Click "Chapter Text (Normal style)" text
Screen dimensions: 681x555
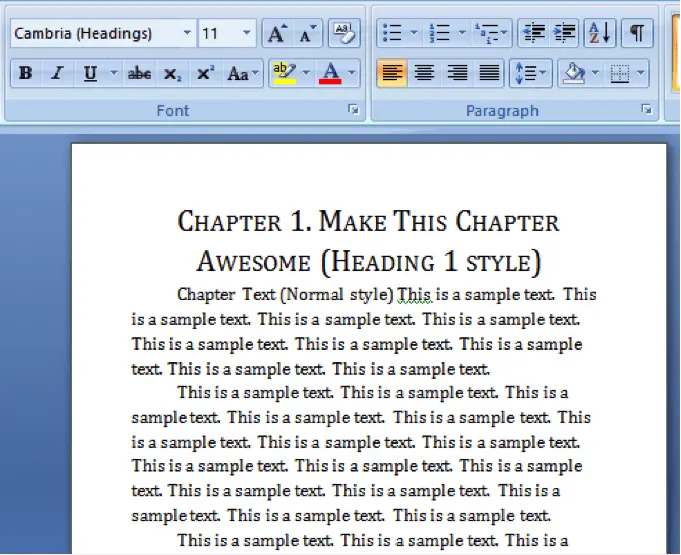point(285,294)
